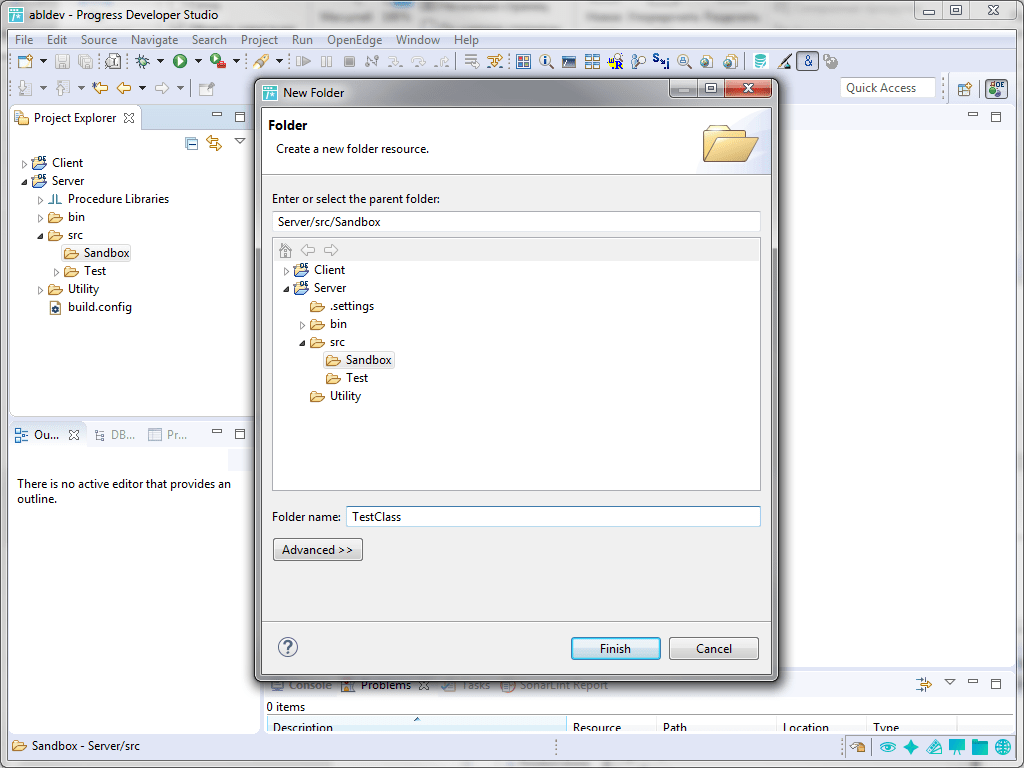The image size is (1024, 768).
Task: Click the dark console window toolbar icon
Action: point(569,61)
